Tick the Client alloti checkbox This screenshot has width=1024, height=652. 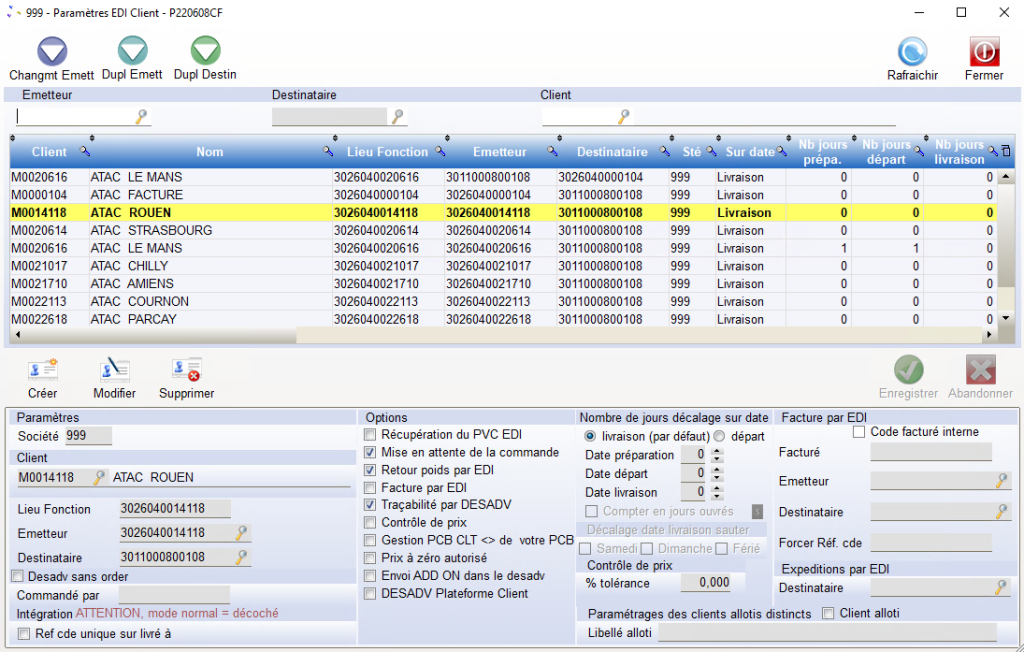tap(829, 613)
